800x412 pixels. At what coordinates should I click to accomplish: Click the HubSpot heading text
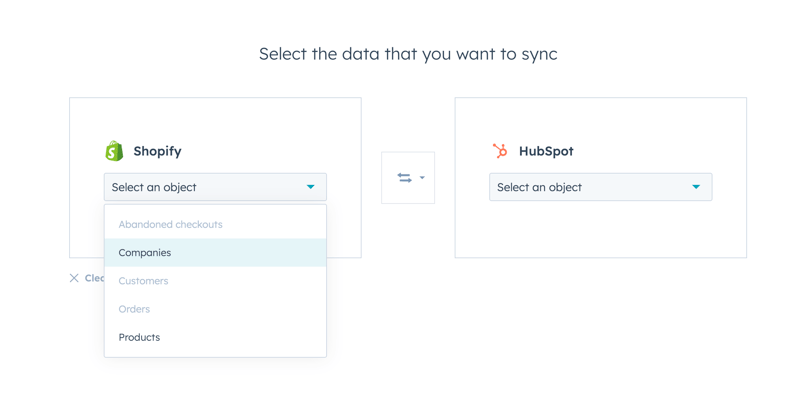coord(546,151)
